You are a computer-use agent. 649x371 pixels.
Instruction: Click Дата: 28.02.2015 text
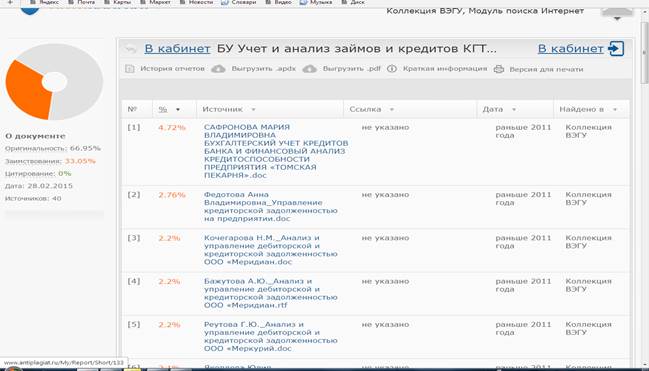(39, 186)
